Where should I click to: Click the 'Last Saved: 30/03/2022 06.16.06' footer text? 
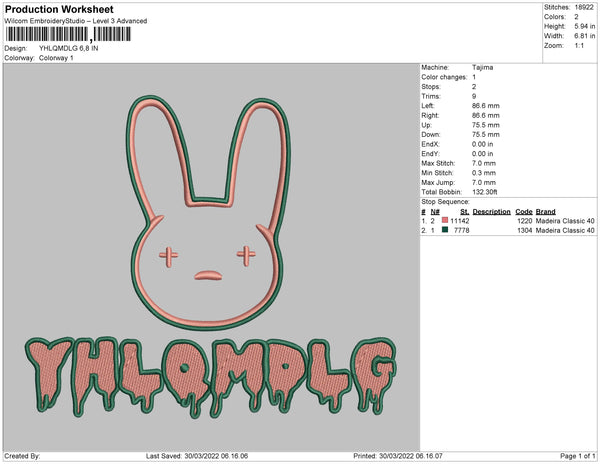click(197, 456)
